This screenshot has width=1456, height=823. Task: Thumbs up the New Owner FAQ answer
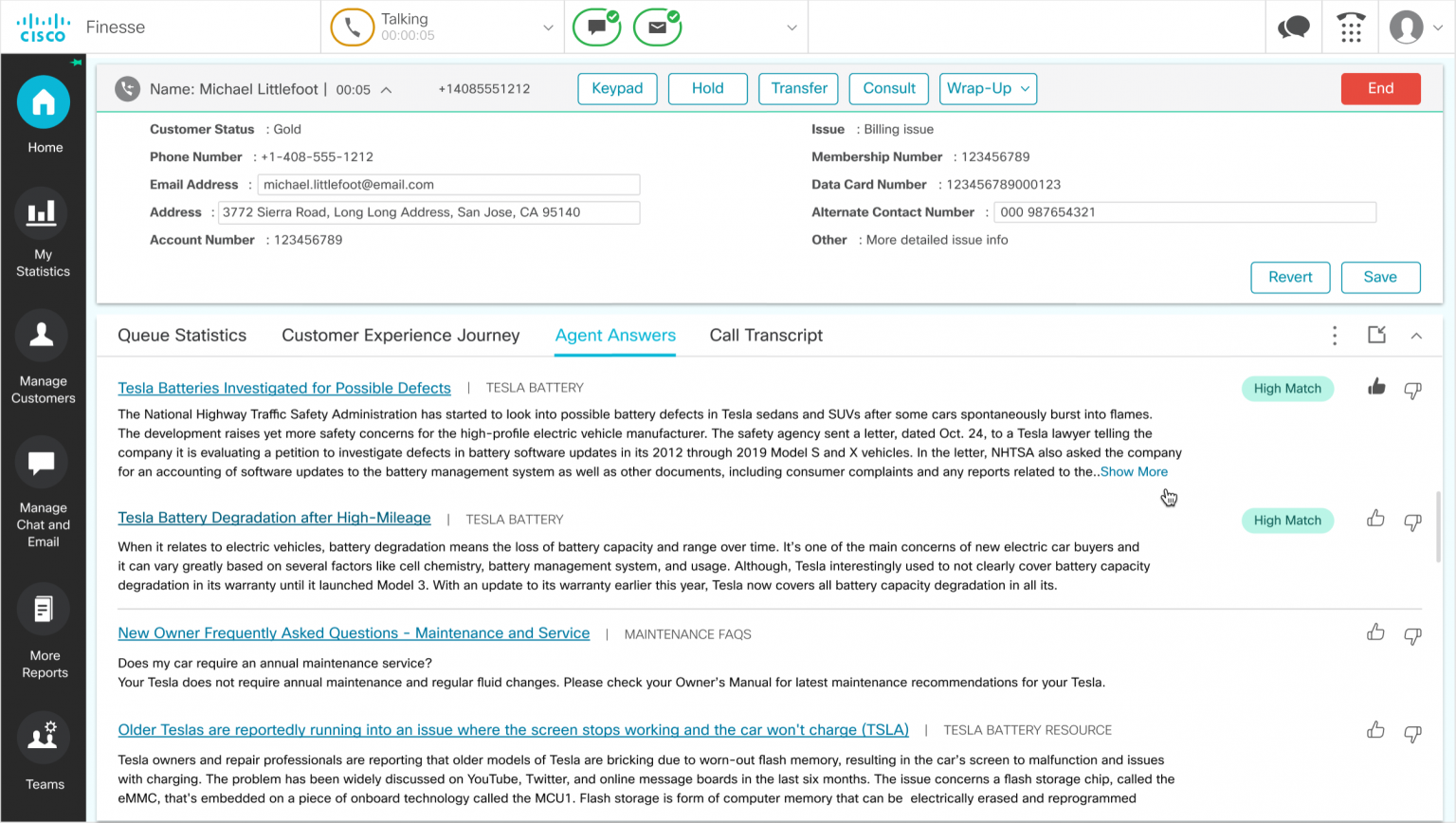[1376, 633]
